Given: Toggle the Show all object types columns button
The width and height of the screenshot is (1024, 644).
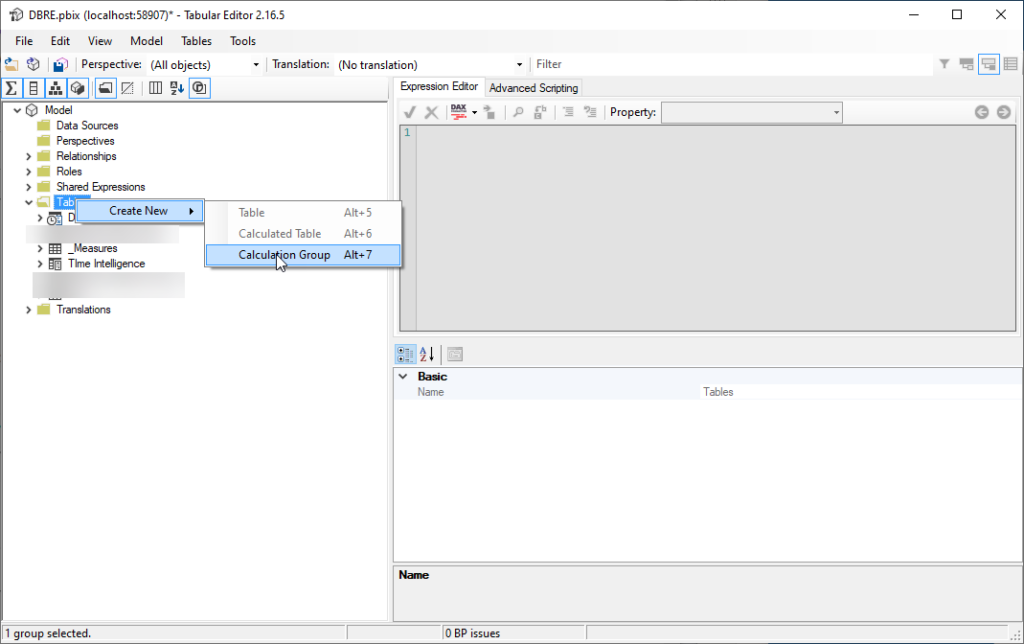Looking at the screenshot, I should [155, 88].
